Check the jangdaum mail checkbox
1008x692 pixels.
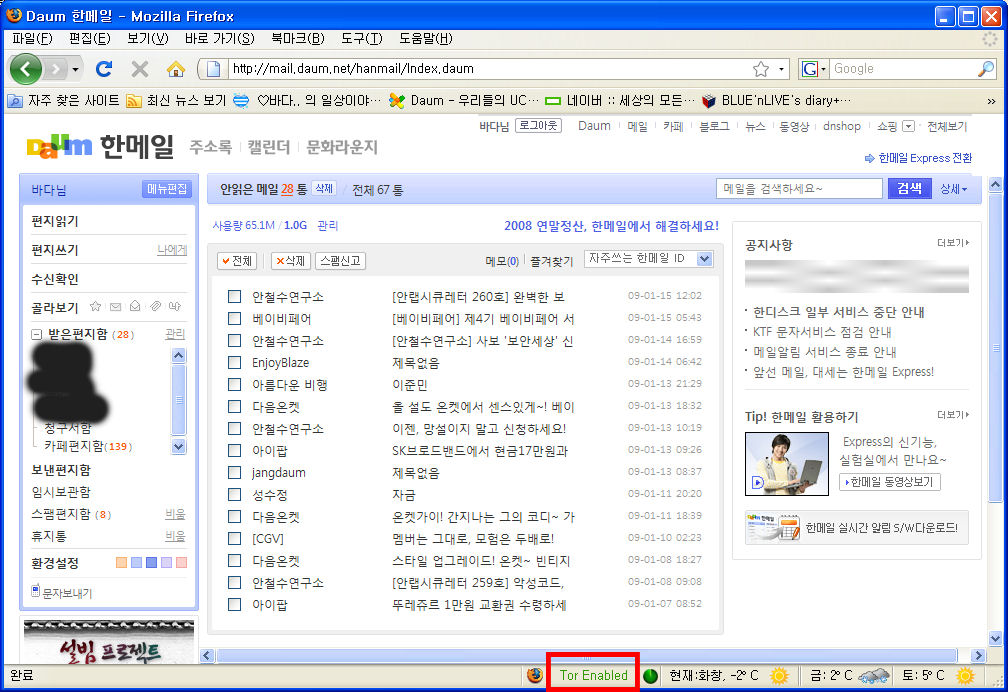click(235, 473)
